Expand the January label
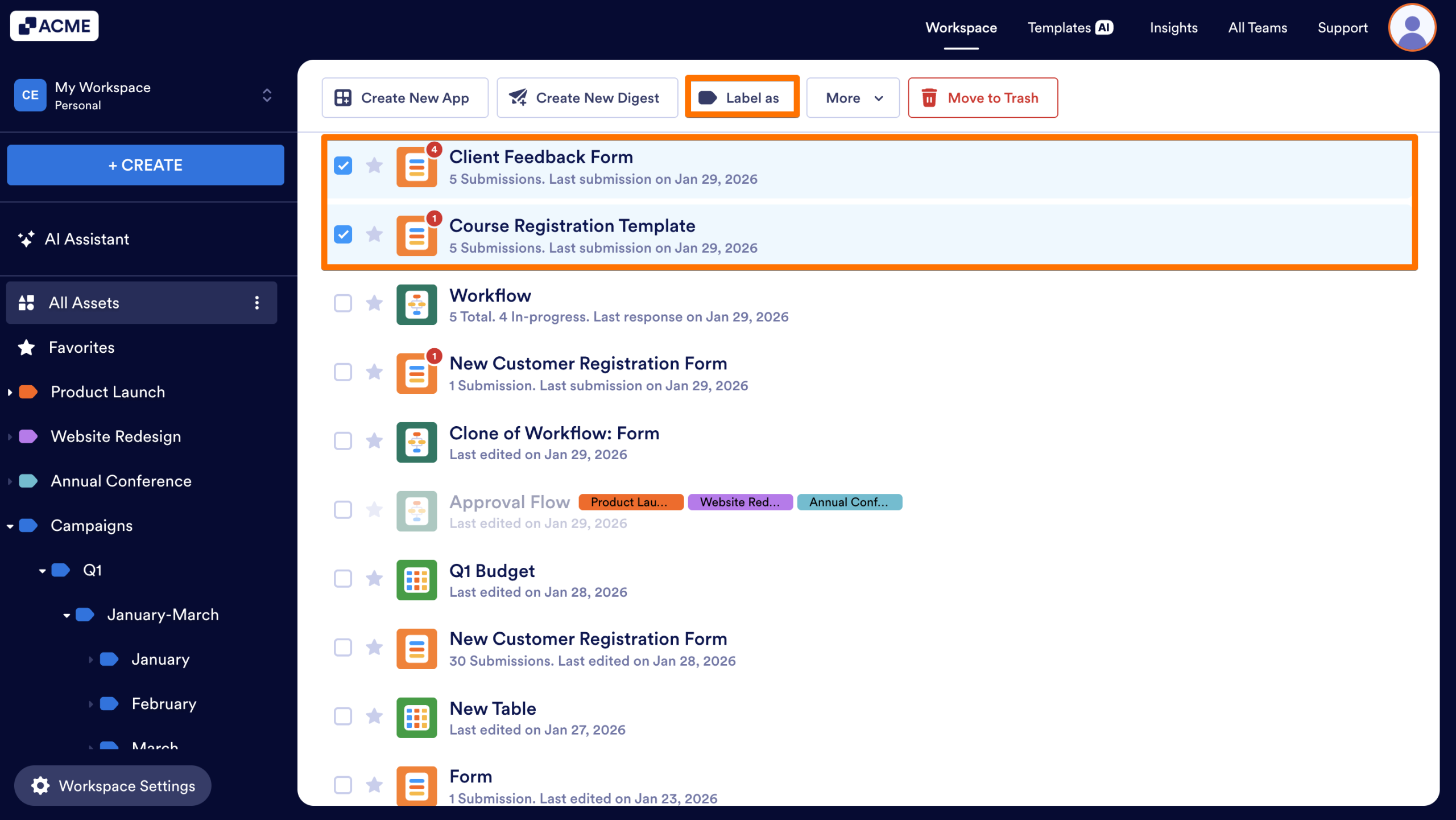The width and height of the screenshot is (1456, 820). tap(90, 660)
